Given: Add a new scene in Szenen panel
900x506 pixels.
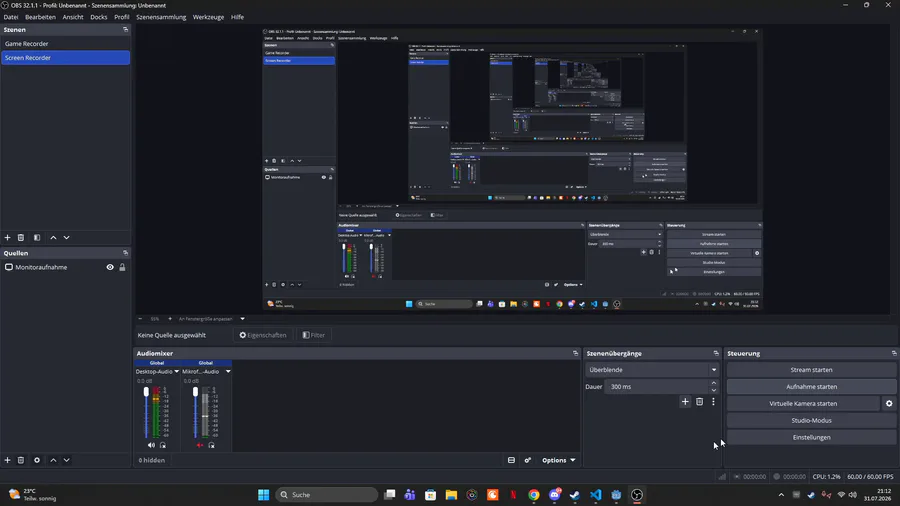Looking at the screenshot, I should (7, 238).
